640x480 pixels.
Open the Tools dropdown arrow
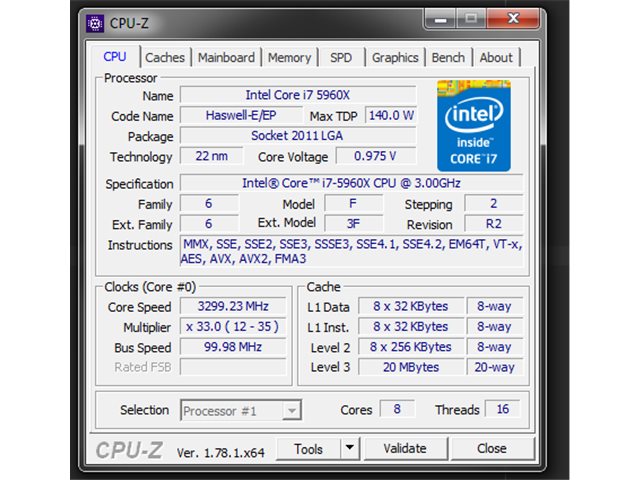349,448
